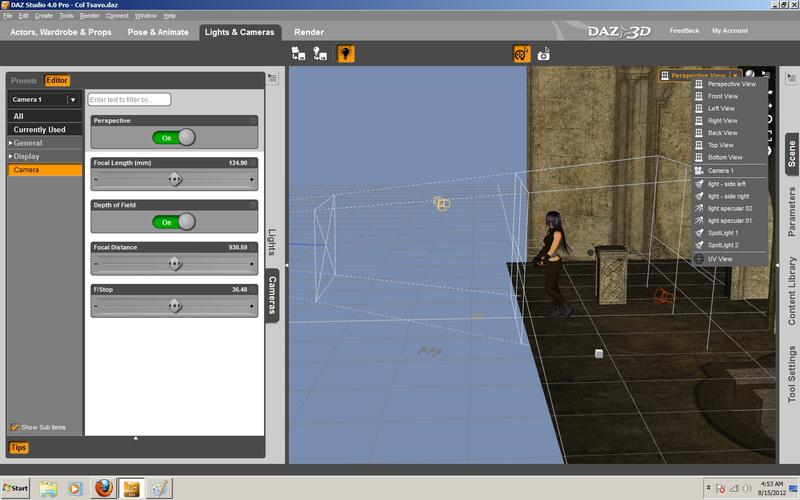Viewport: 800px width, 500px height.
Task: Click the light - side left spotlight icon
Action: pyautogui.click(x=699, y=184)
